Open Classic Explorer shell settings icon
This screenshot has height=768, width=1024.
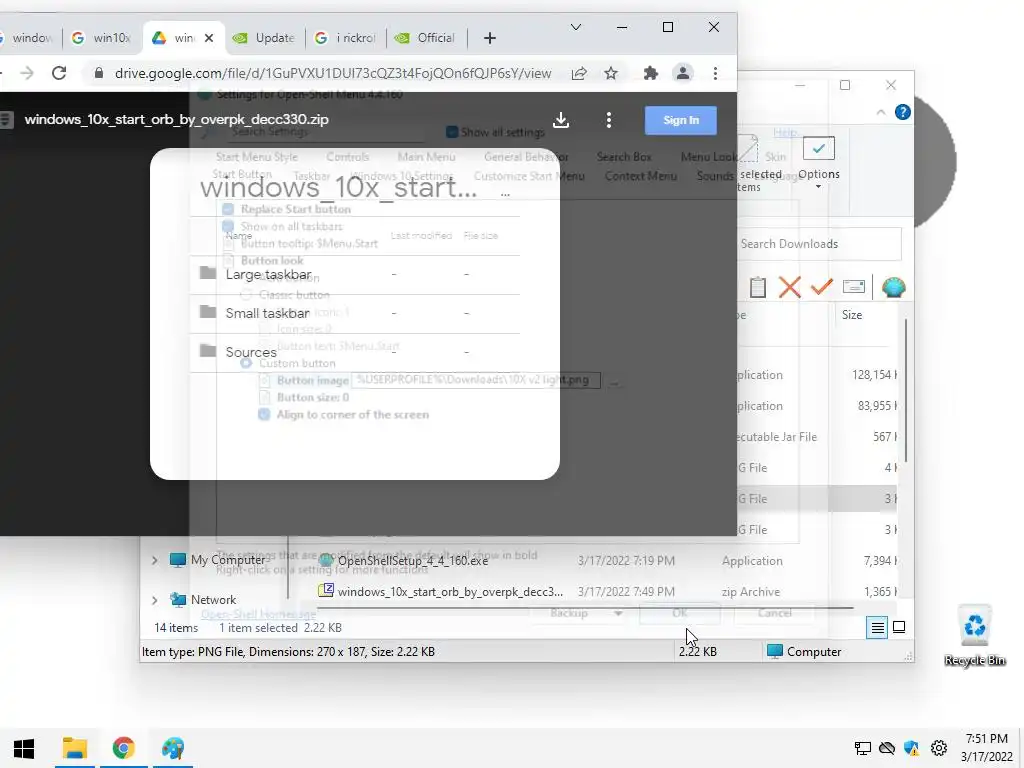893,287
